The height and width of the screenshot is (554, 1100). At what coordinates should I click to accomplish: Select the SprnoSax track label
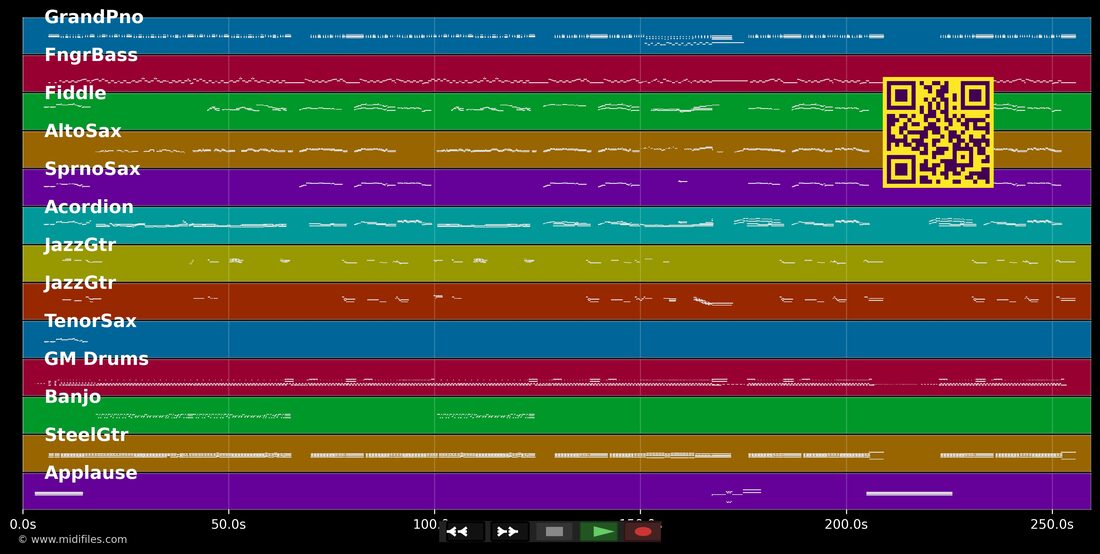pyautogui.click(x=93, y=169)
